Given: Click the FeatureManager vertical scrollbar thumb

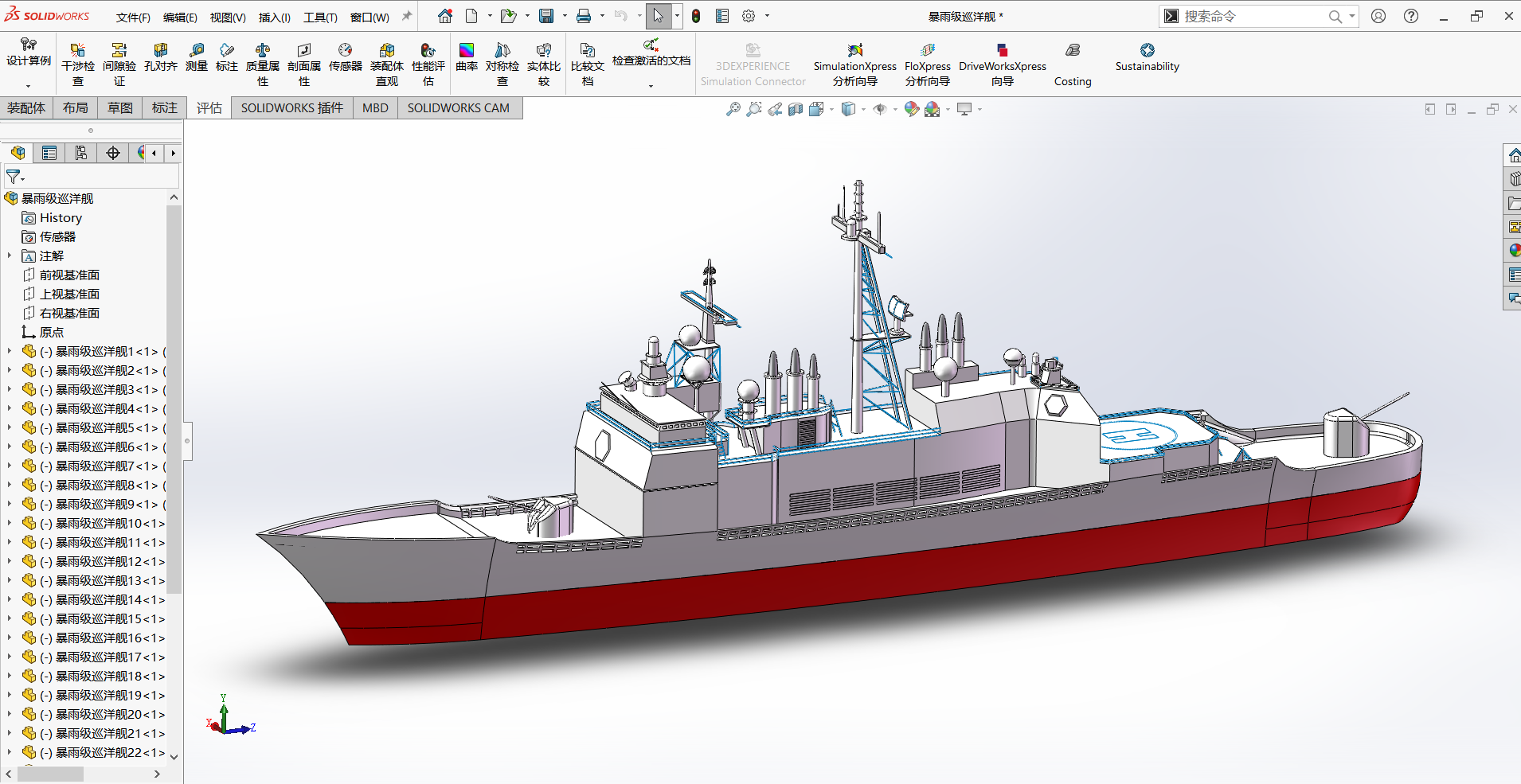Looking at the screenshot, I should coord(174,400).
